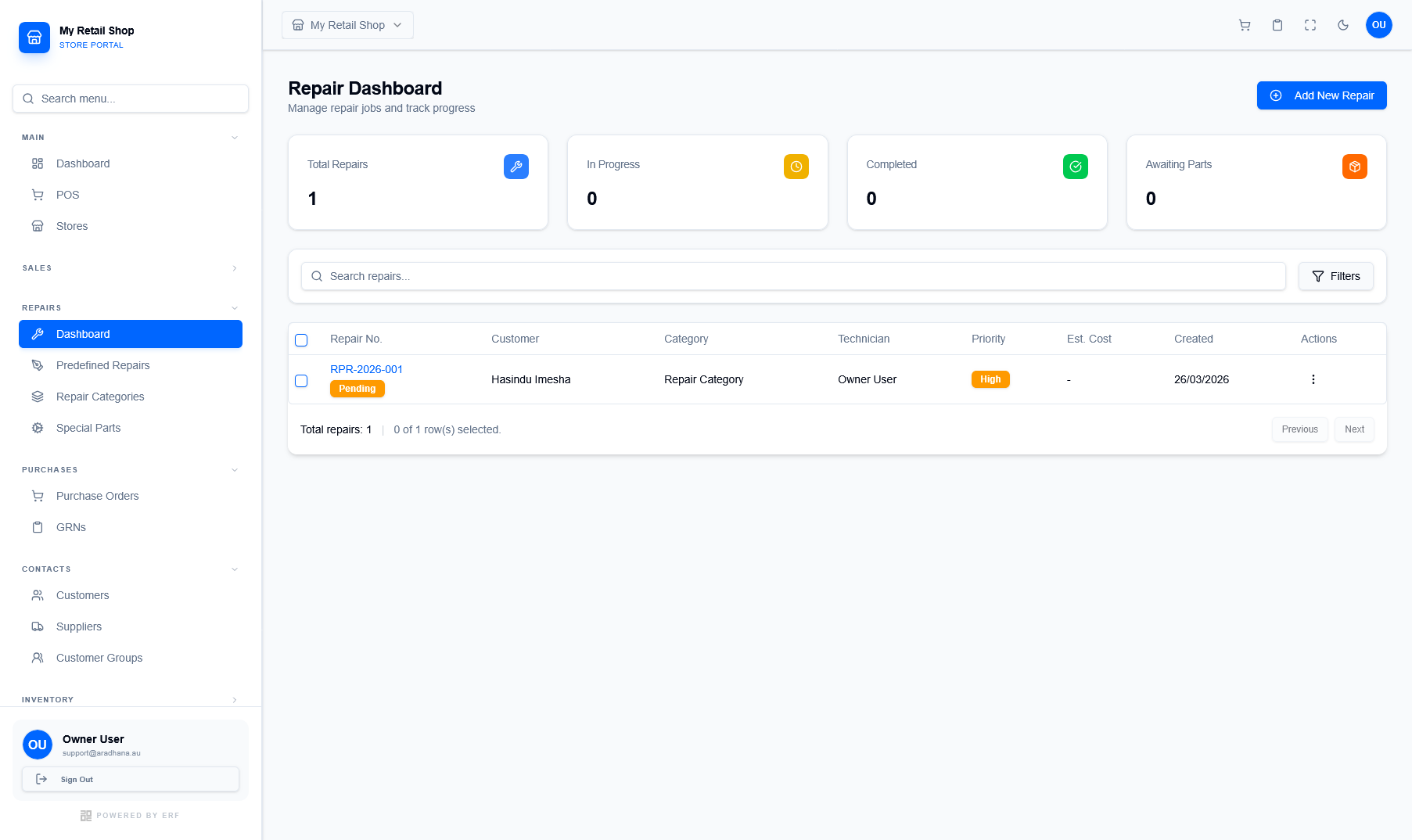This screenshot has width=1412, height=840.
Task: Click the High priority badge
Action: click(990, 379)
